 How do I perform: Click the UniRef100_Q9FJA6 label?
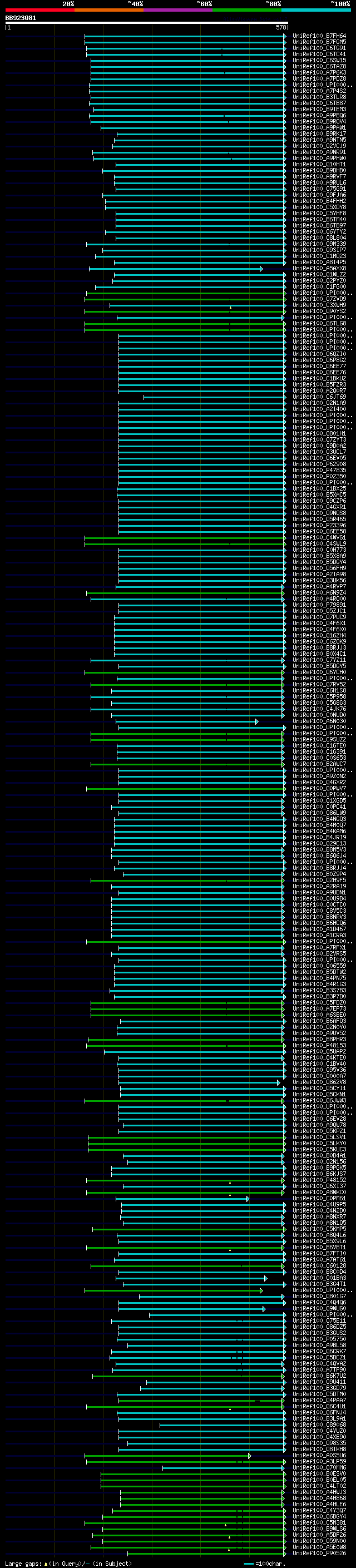pyautogui.click(x=319, y=195)
